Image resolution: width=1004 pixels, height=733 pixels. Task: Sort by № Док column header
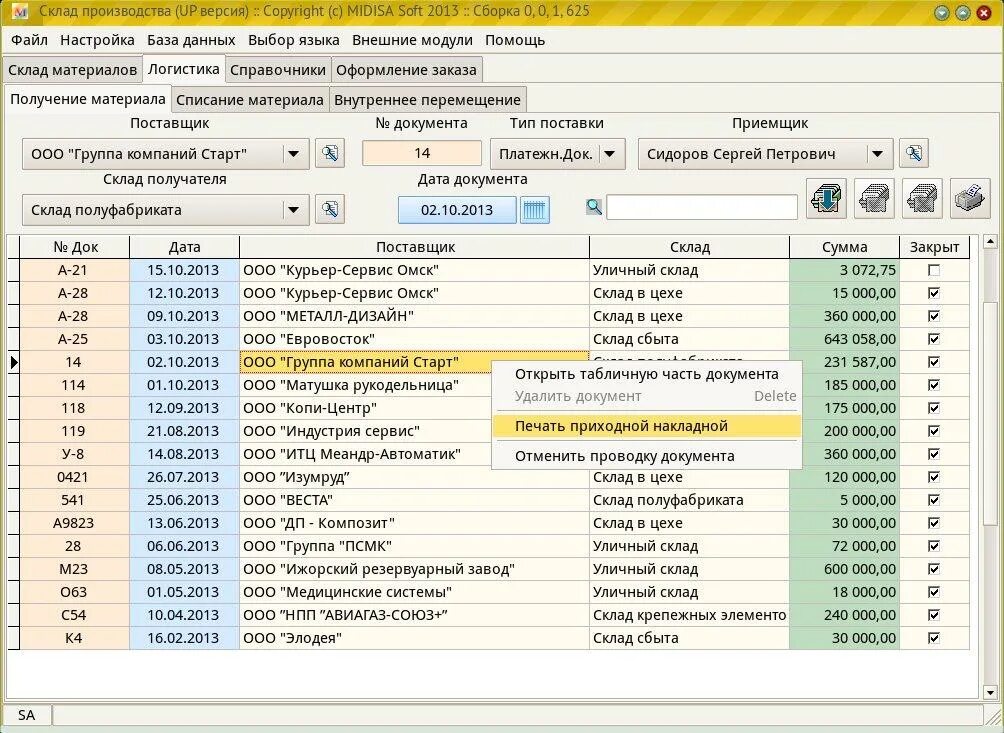[x=75, y=247]
